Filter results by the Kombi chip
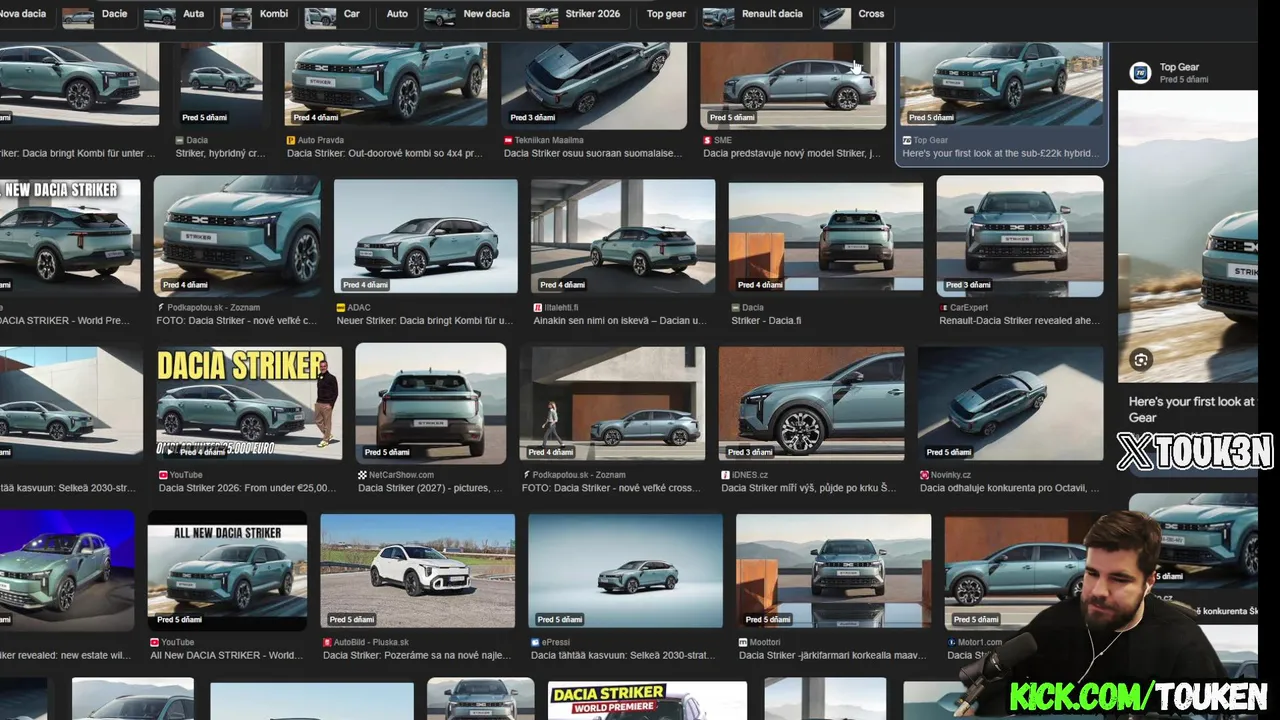The image size is (1280, 720). point(256,15)
